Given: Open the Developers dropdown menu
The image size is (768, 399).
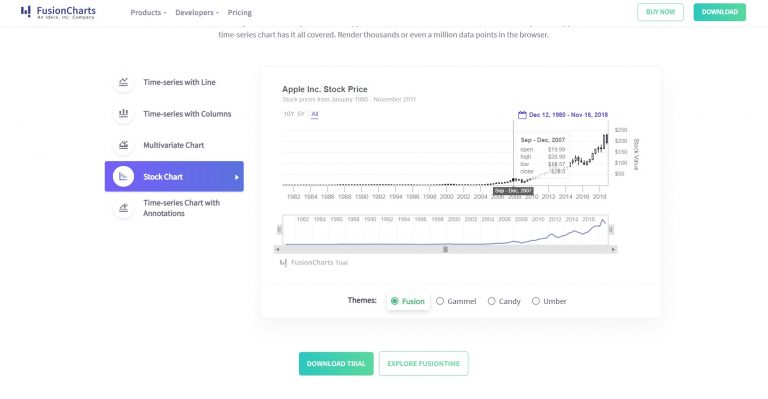Looking at the screenshot, I should click(x=197, y=12).
